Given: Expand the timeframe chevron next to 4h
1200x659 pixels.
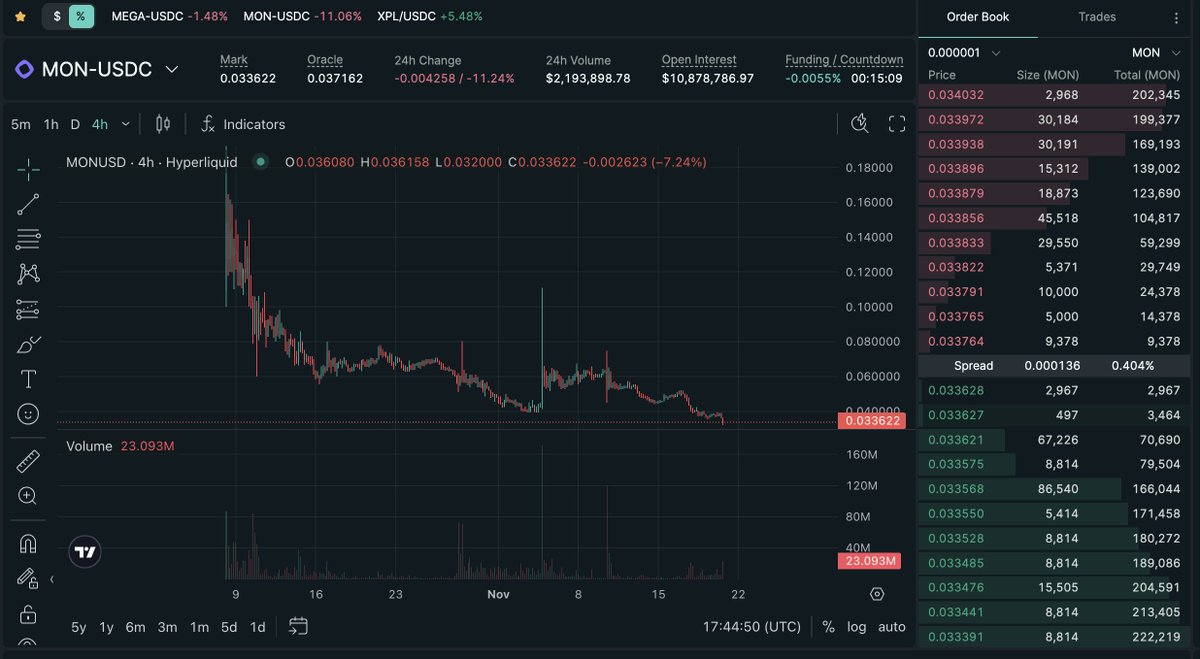Looking at the screenshot, I should 126,124.
